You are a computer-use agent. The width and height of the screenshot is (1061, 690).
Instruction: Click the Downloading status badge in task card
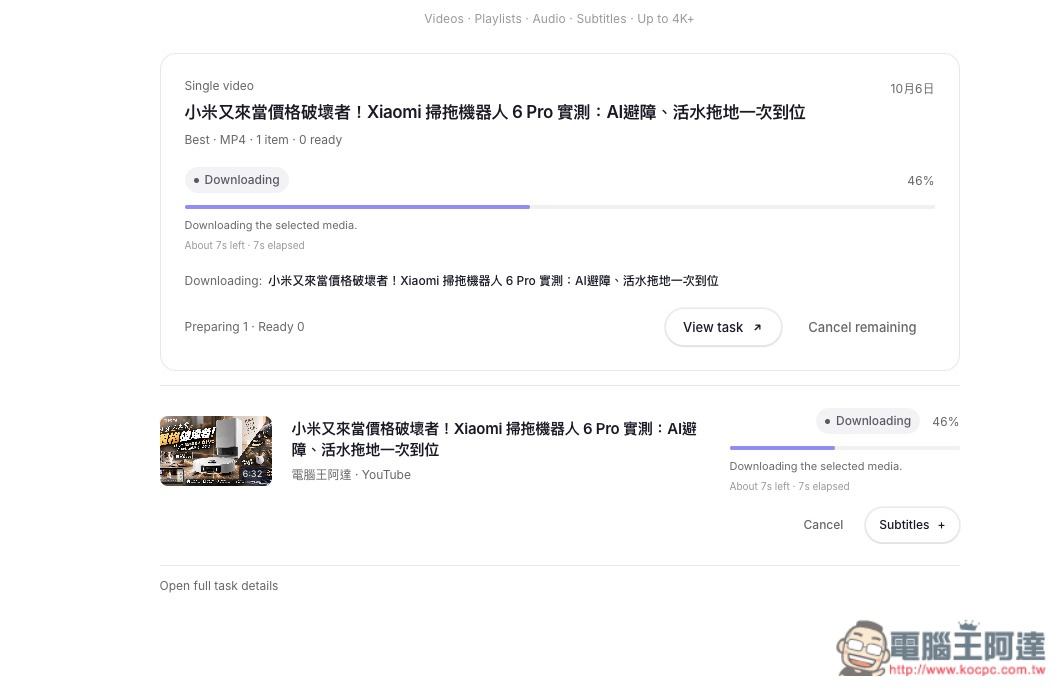[x=236, y=180]
